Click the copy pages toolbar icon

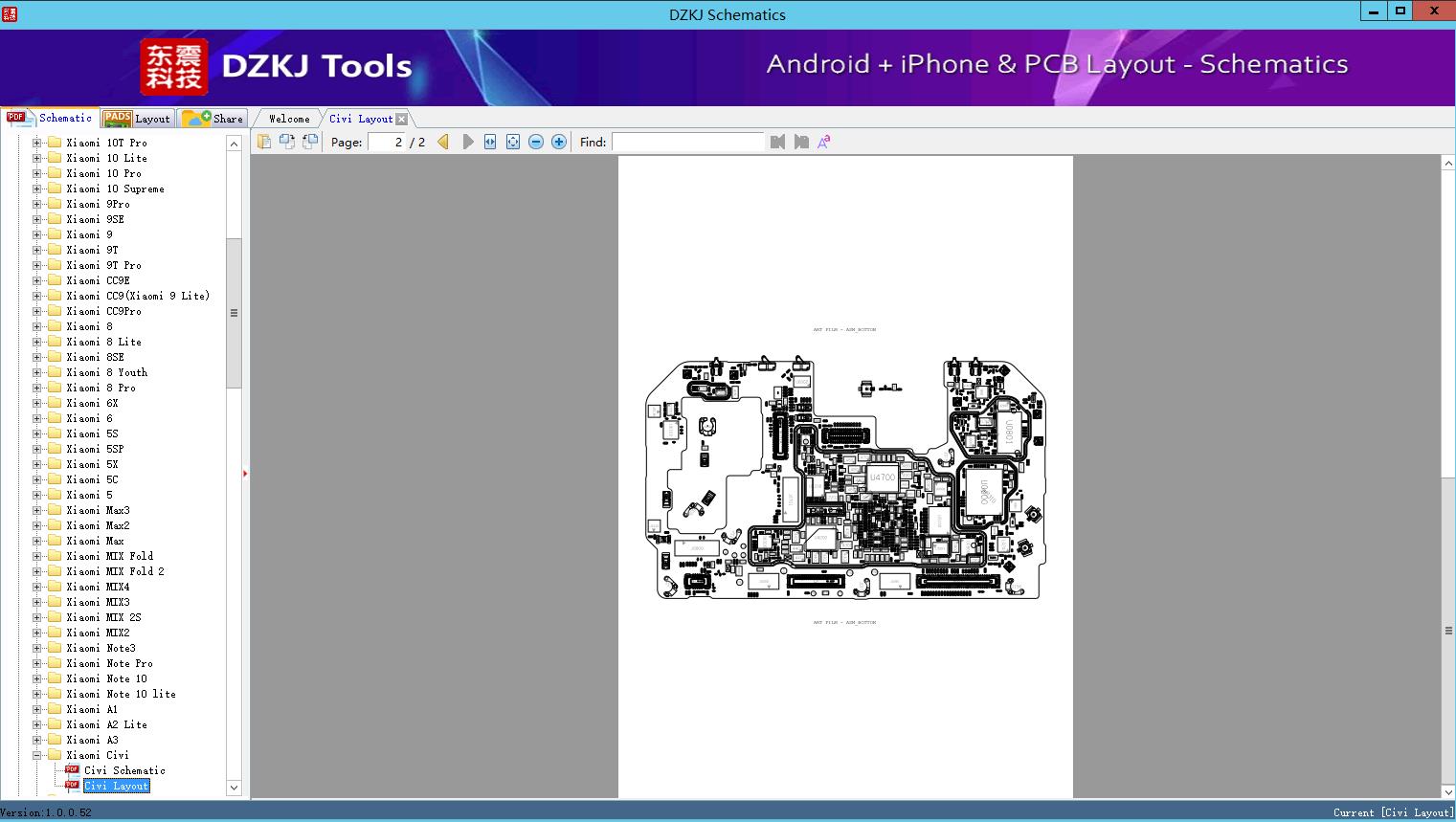[x=264, y=142]
